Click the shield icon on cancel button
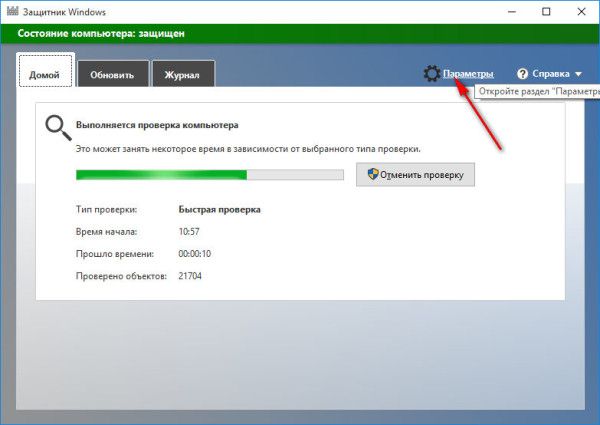 [373, 174]
